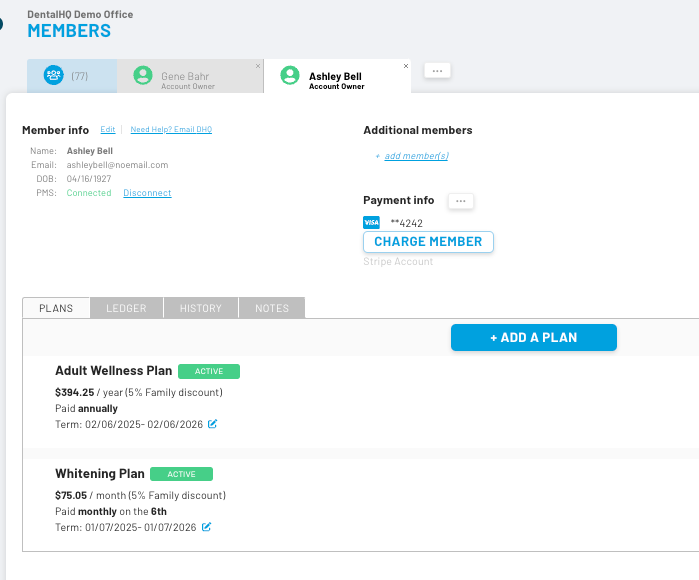Close the Ashley Bell tab

406,66
